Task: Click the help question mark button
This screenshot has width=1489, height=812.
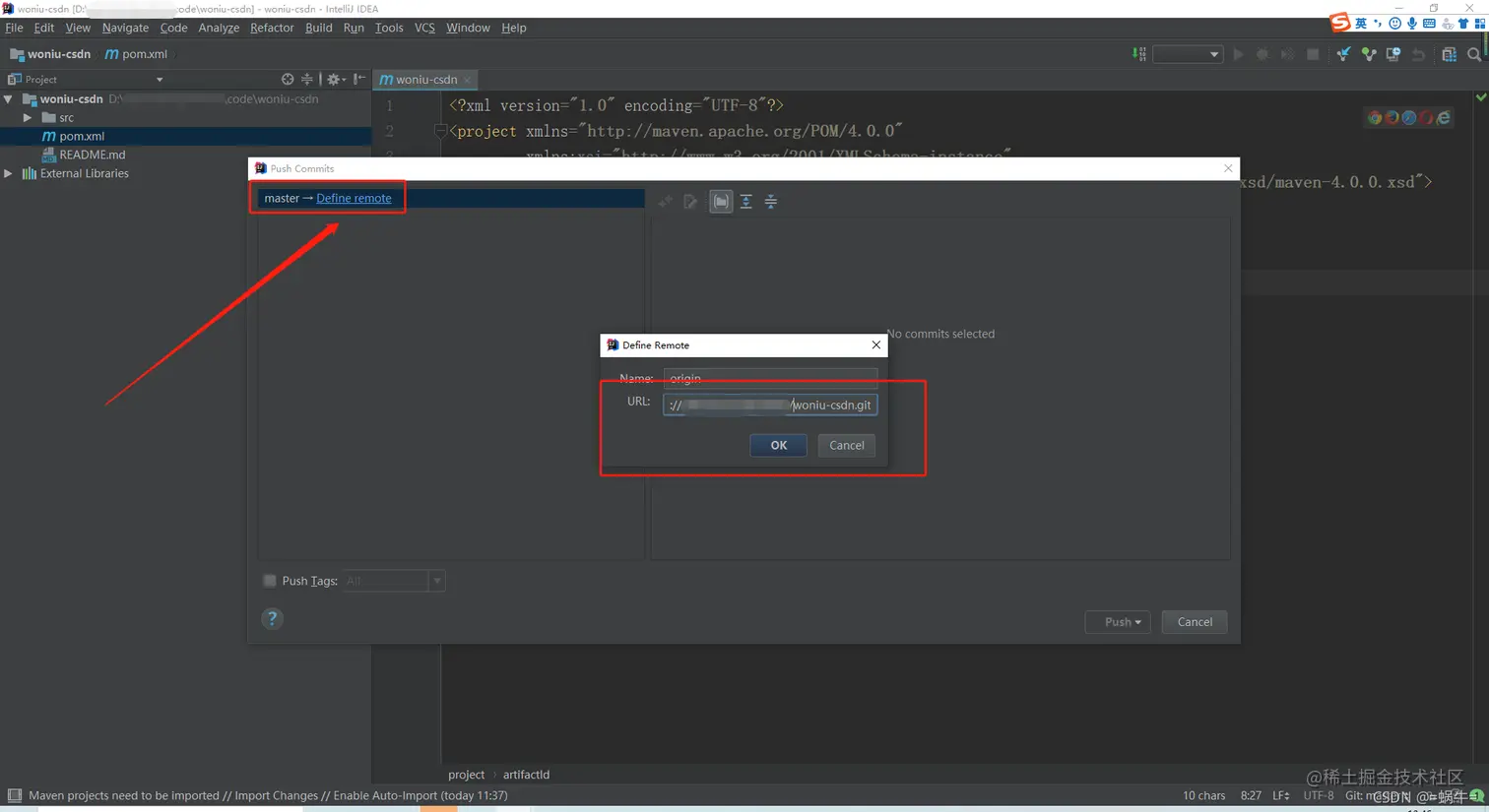Action: click(273, 618)
